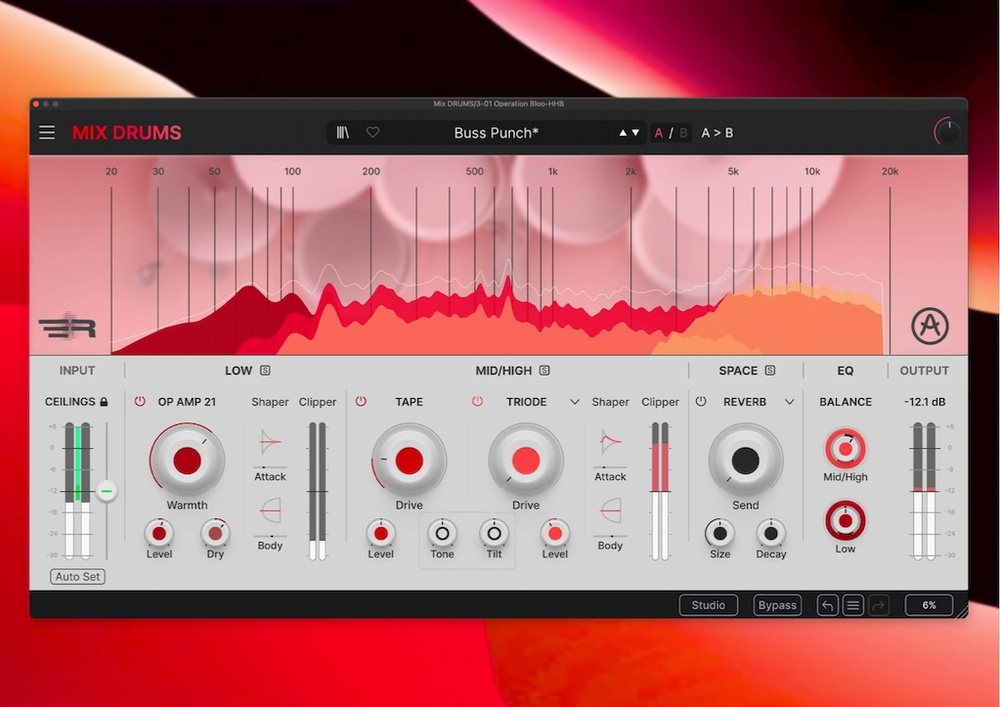Click the output level meter
Viewport: 1000px width, 707px height.
(924, 491)
